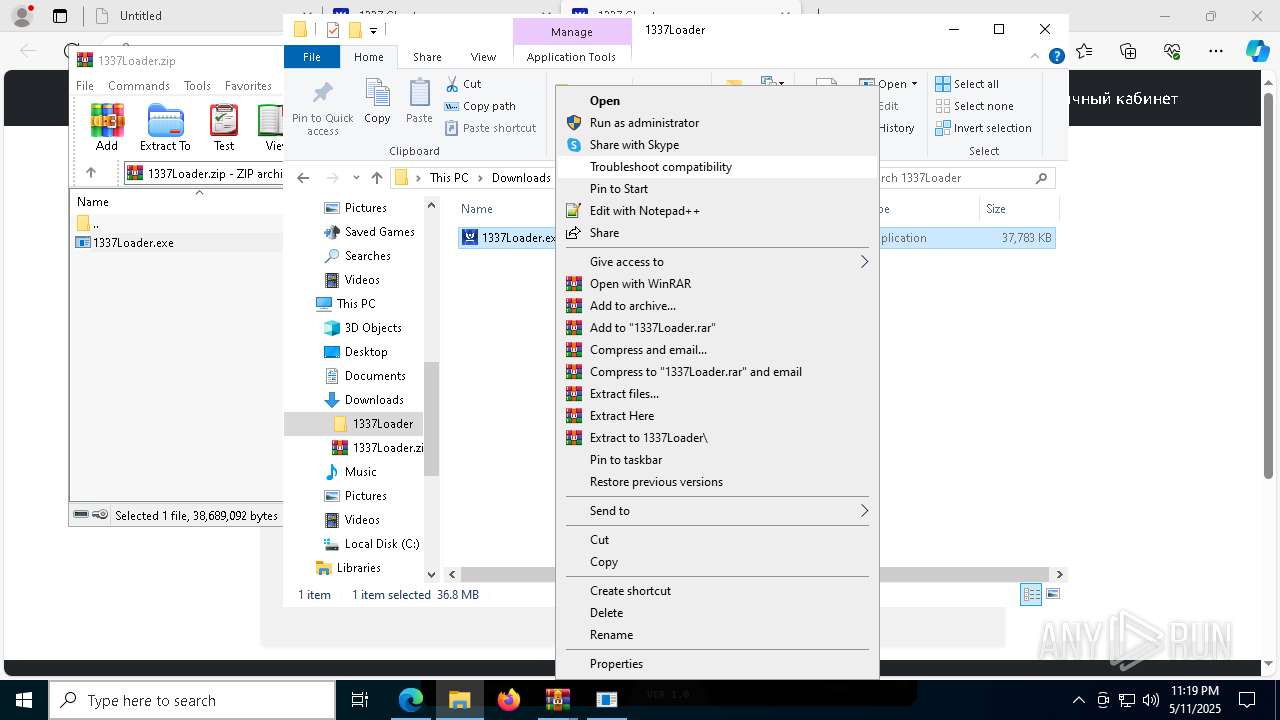Select Run as administrator
The height and width of the screenshot is (720, 1280).
click(x=717, y=122)
